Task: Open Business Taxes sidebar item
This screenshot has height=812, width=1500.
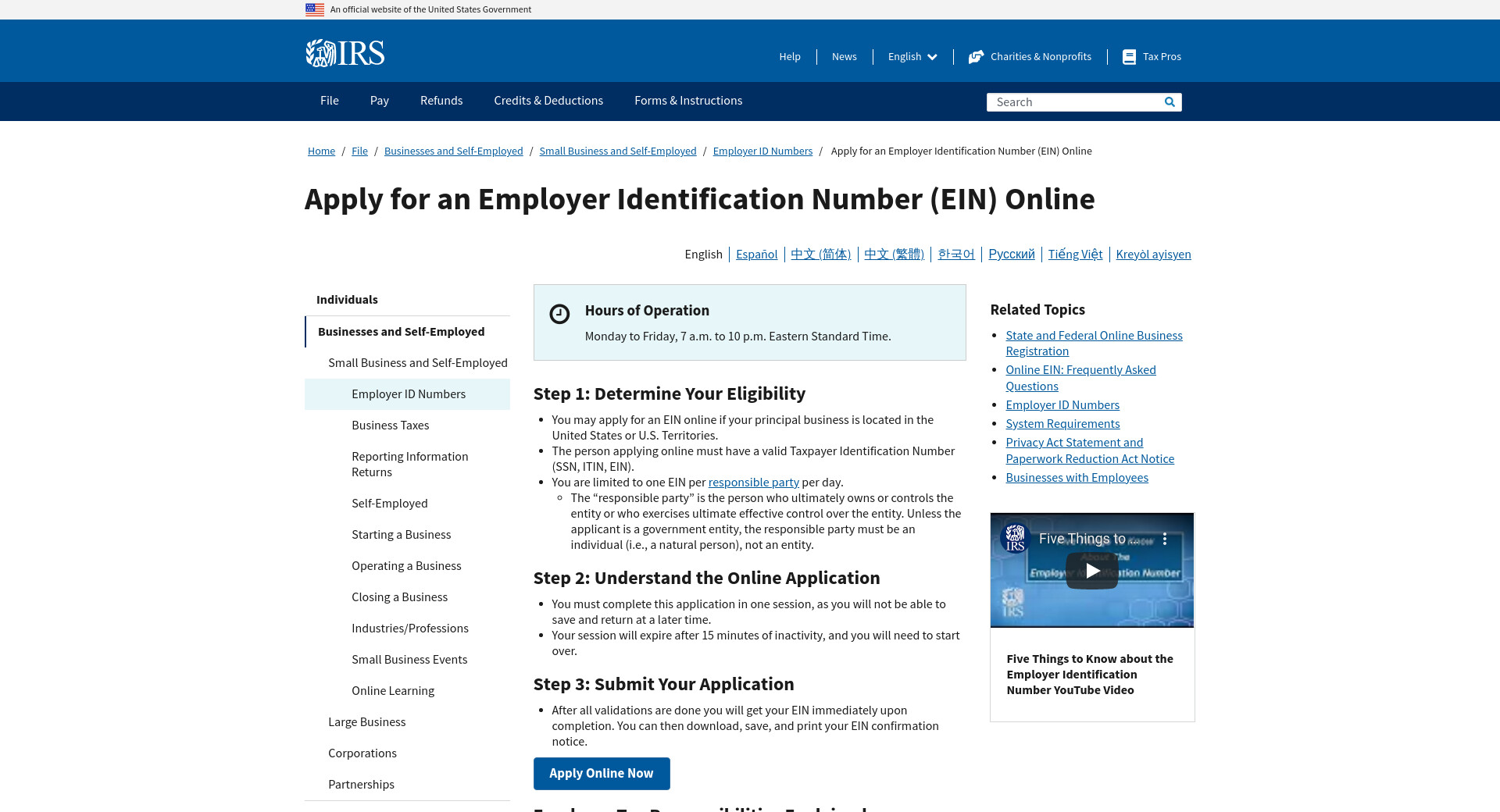Action: coord(407,426)
